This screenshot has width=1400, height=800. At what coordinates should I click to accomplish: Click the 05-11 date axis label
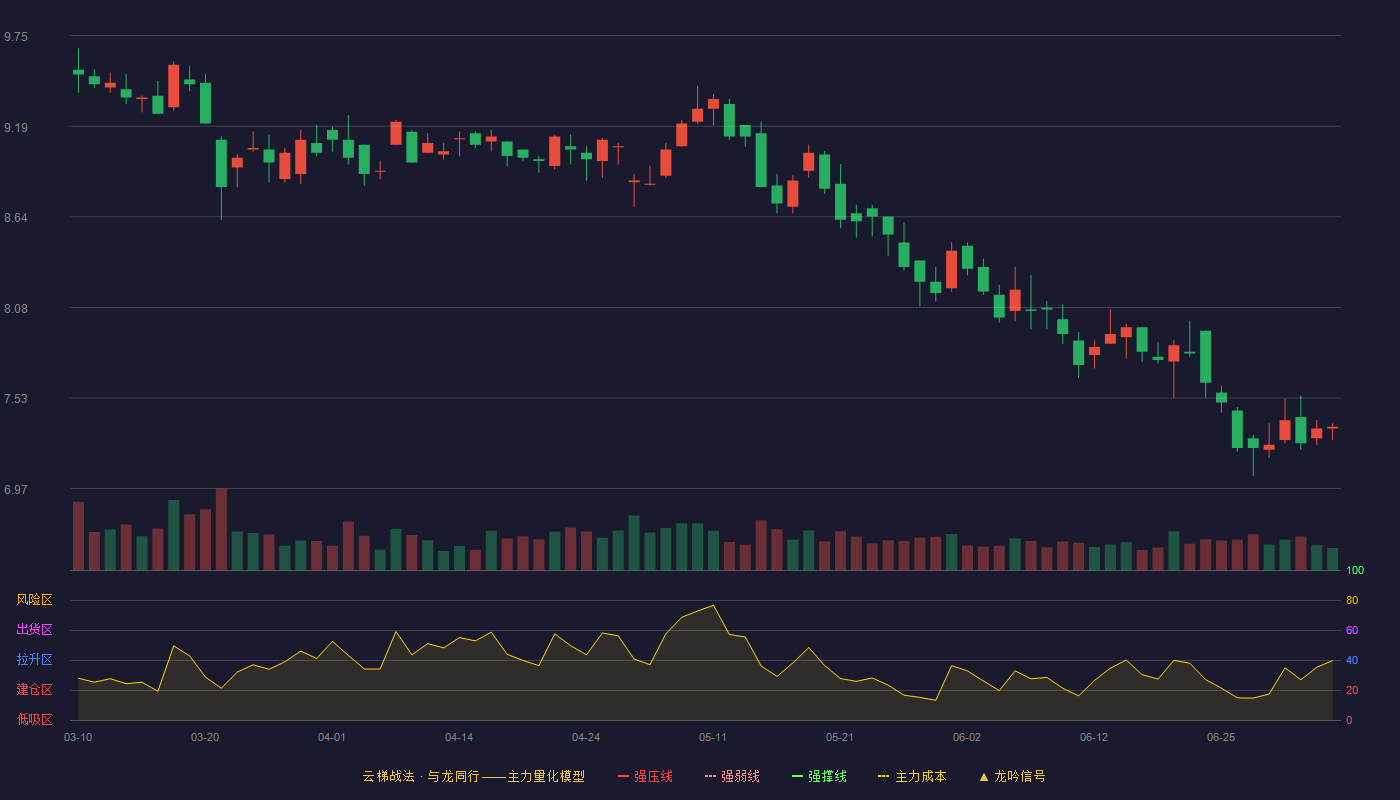pos(713,737)
